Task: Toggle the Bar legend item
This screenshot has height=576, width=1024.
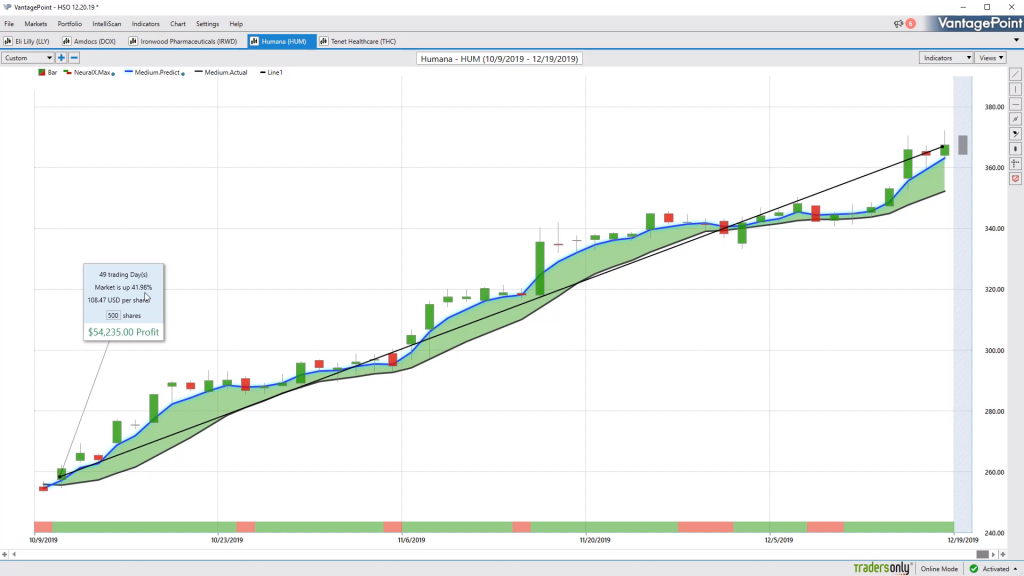Action: [47, 72]
